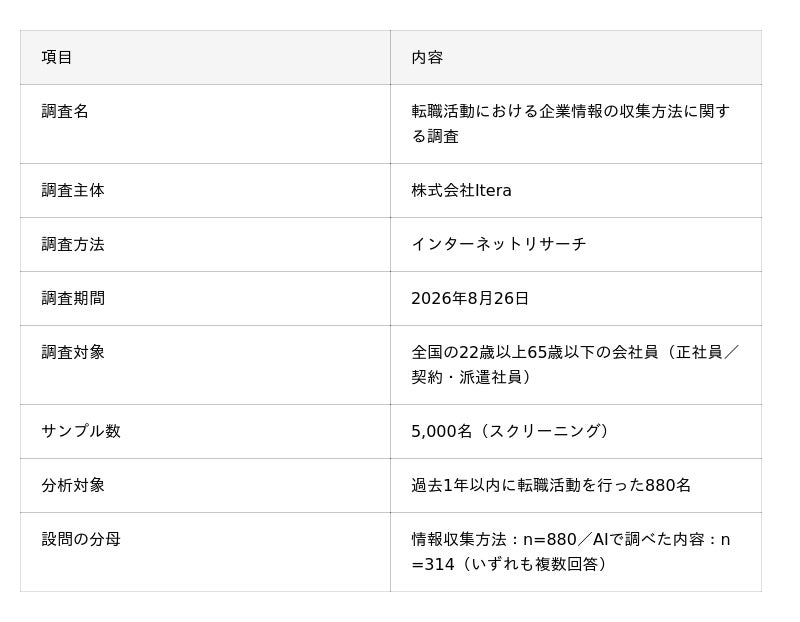Click the survey title text about 転職活動
The height and width of the screenshot is (622, 800).
pyautogui.click(x=570, y=123)
